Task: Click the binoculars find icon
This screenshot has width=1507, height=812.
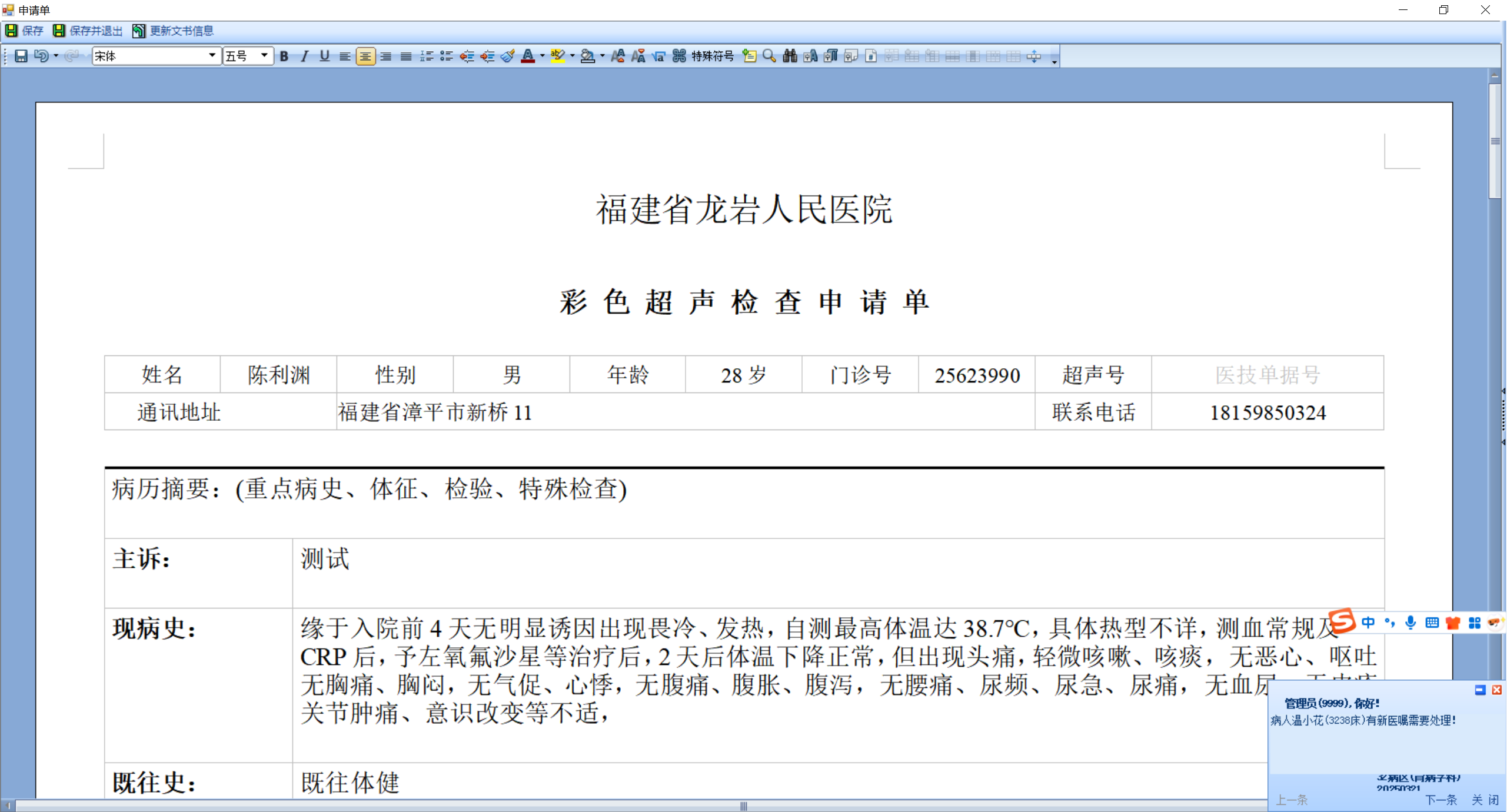Action: pos(790,56)
